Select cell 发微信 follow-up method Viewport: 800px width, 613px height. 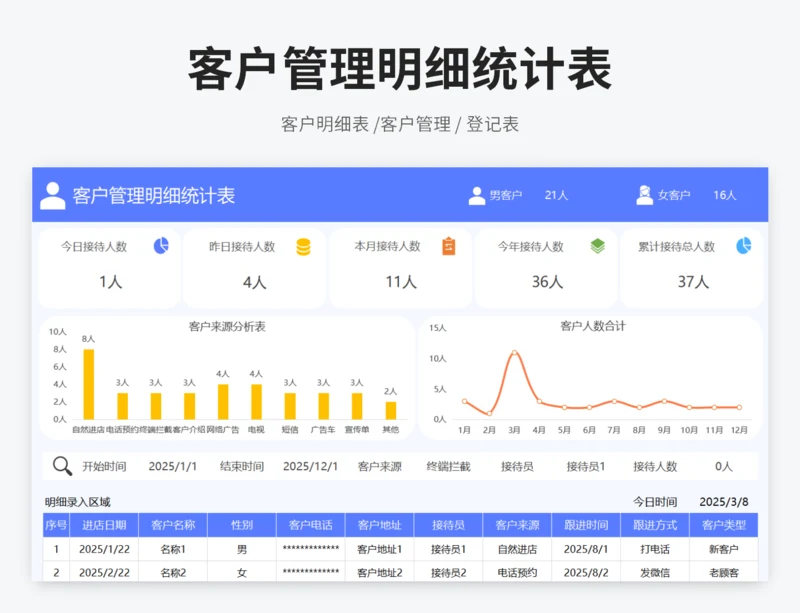655,573
